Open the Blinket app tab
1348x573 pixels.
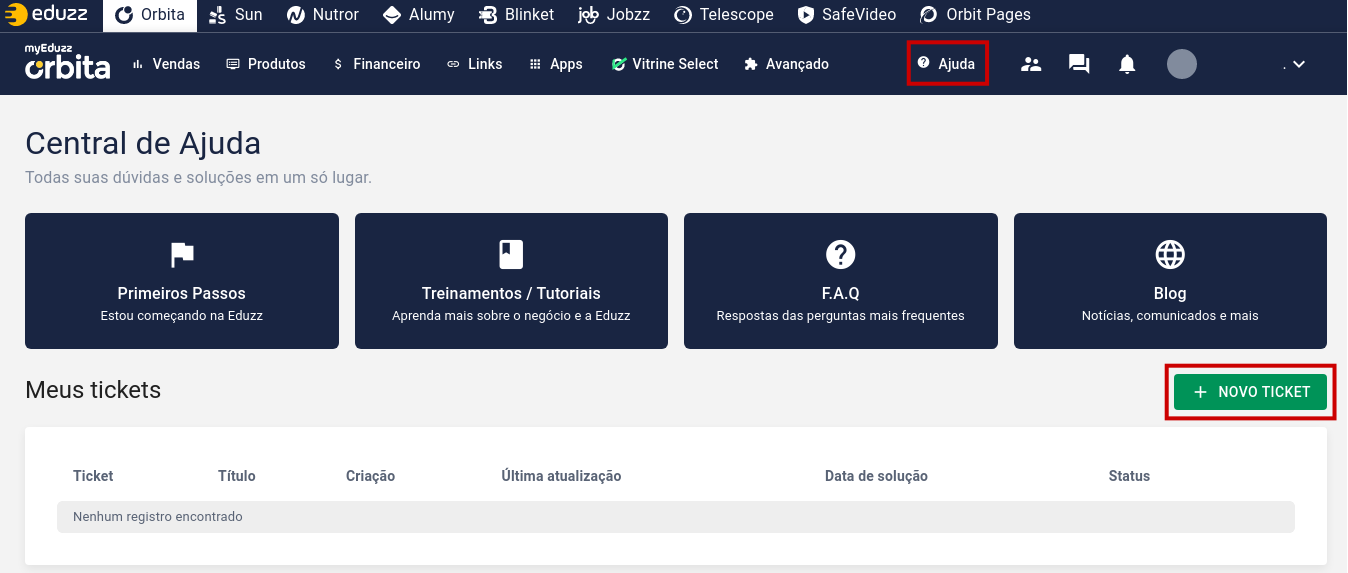(x=516, y=15)
